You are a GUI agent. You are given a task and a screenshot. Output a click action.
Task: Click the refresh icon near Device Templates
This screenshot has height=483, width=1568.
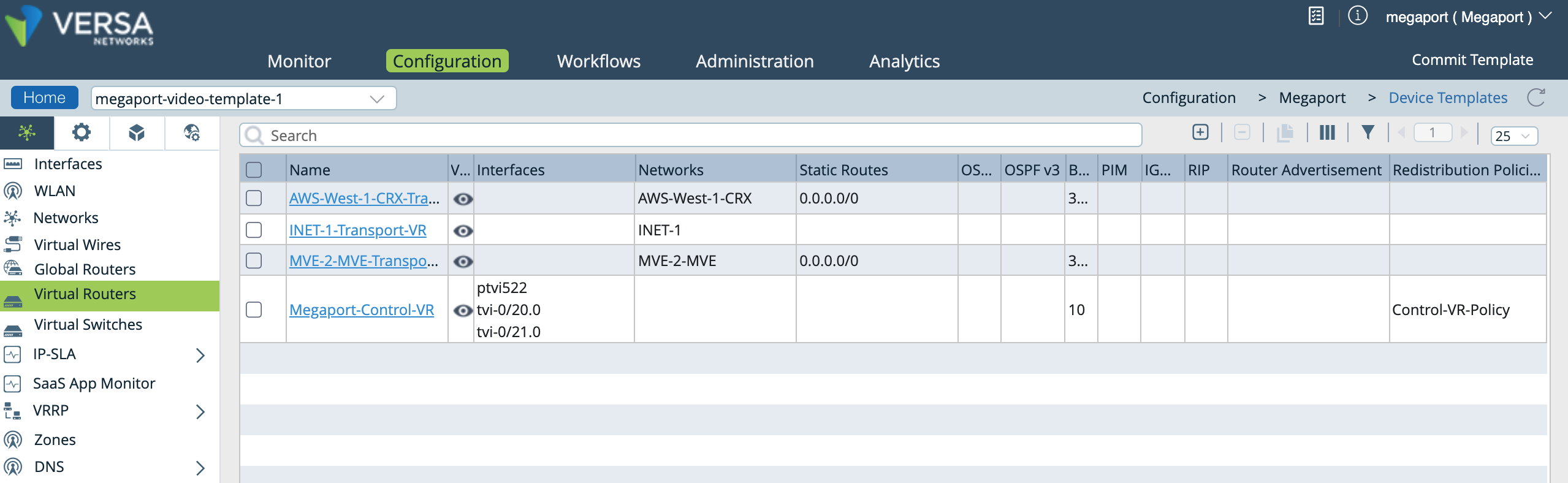point(1536,97)
